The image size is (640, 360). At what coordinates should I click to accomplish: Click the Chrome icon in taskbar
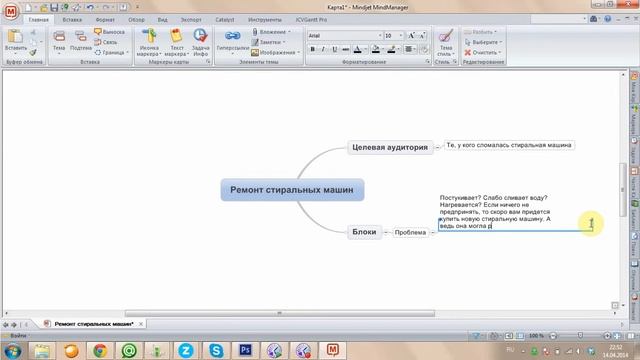pyautogui.click(x=100, y=350)
